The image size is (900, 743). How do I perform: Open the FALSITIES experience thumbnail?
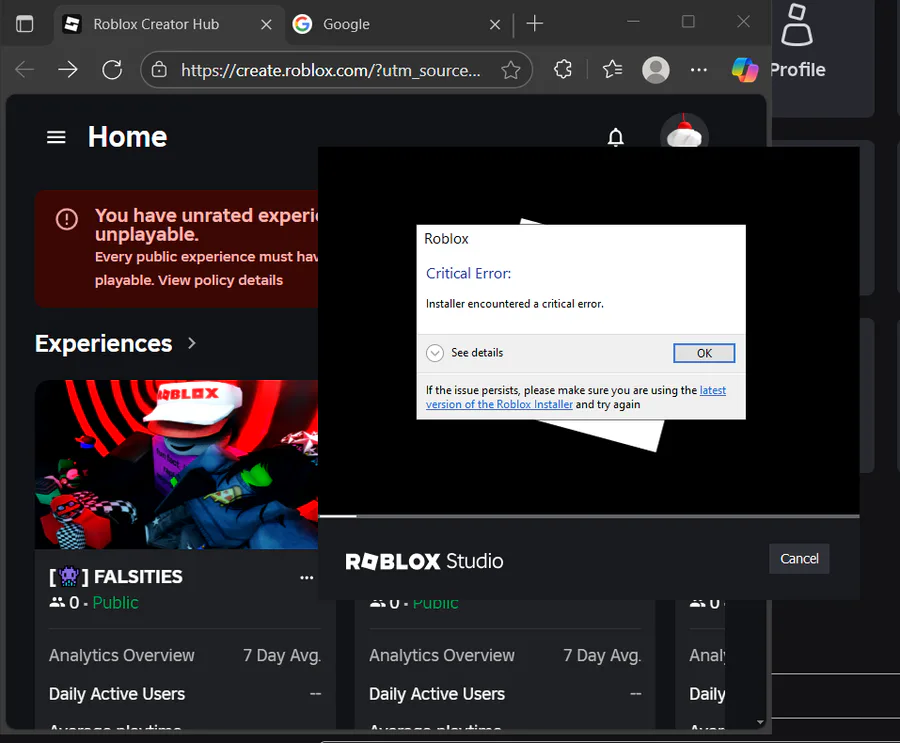pos(176,464)
